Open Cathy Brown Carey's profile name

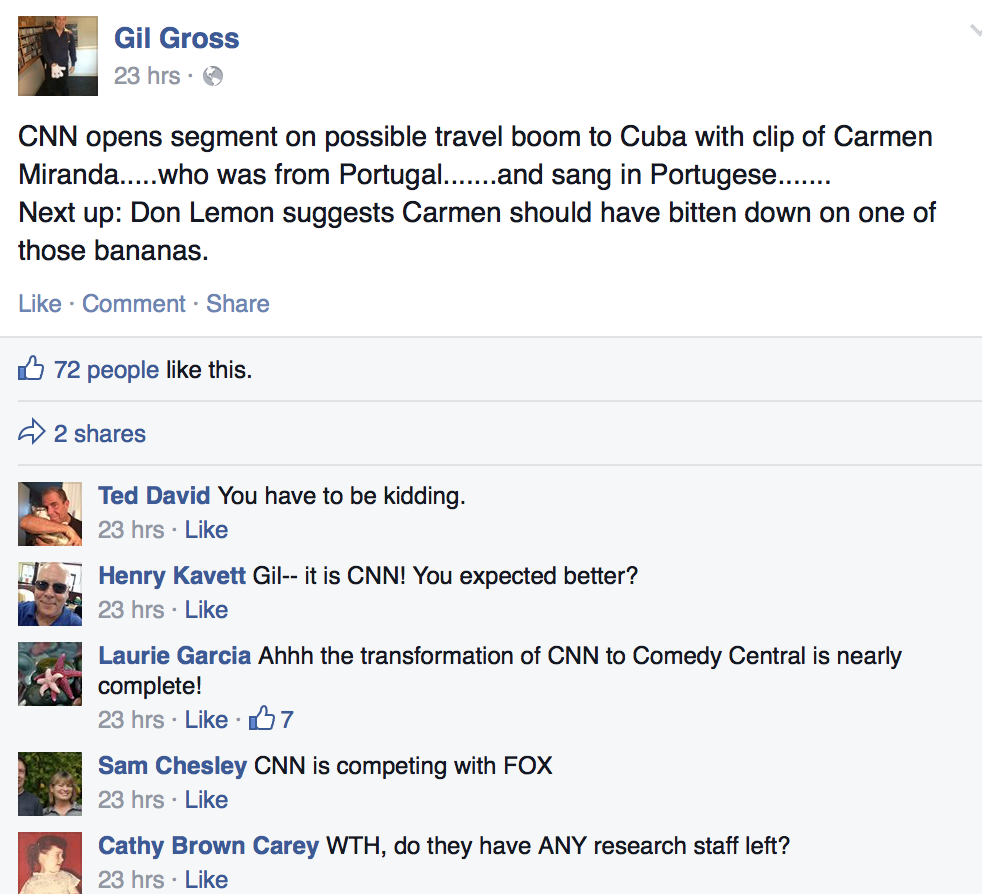(209, 846)
